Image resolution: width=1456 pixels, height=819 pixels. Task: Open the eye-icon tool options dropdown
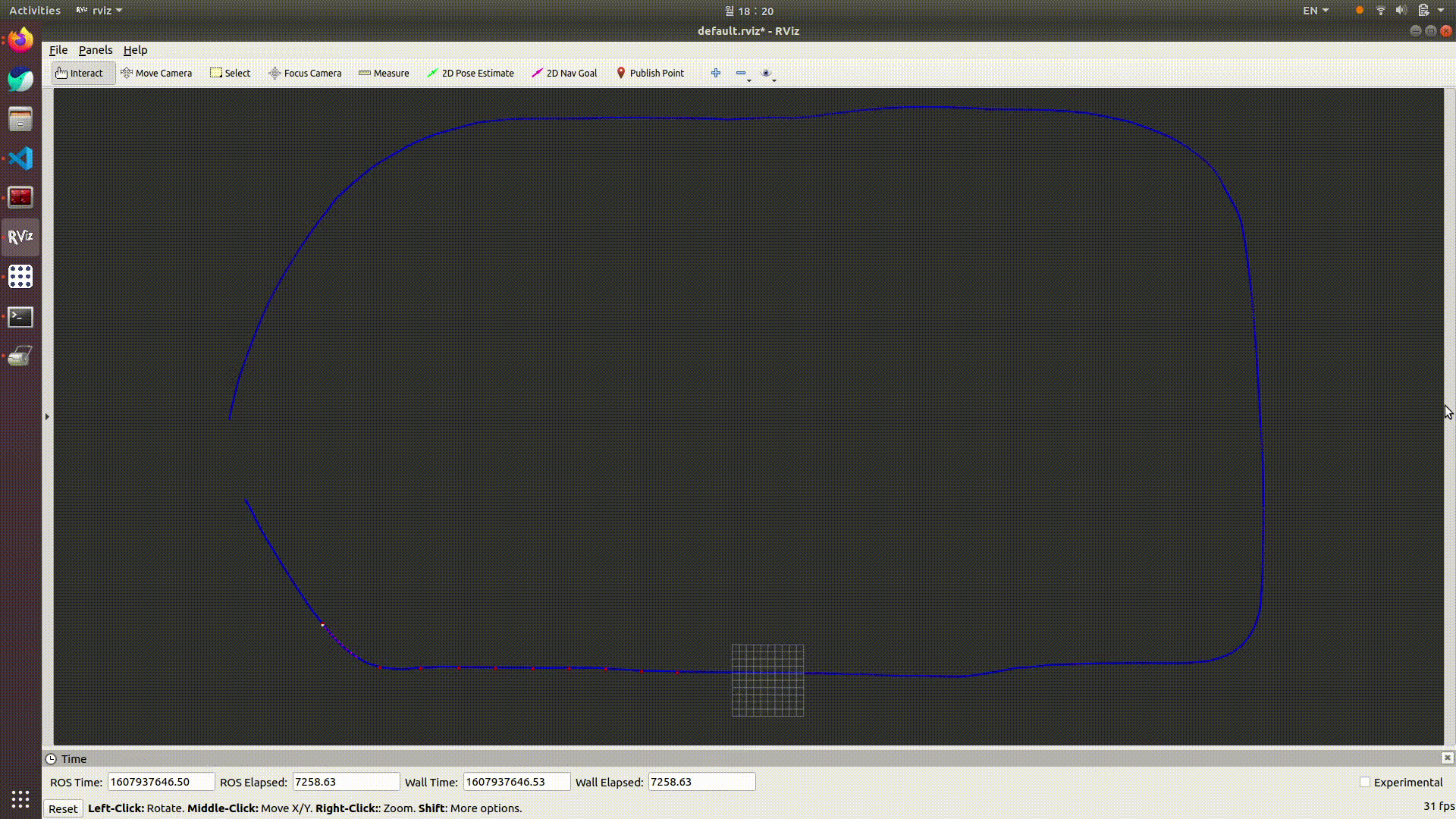tap(768, 74)
